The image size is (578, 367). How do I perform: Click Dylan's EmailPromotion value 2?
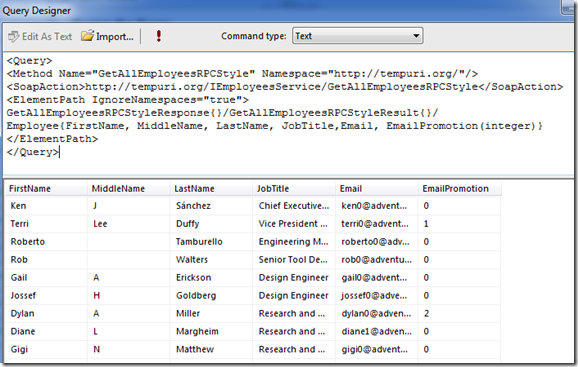(x=460, y=314)
